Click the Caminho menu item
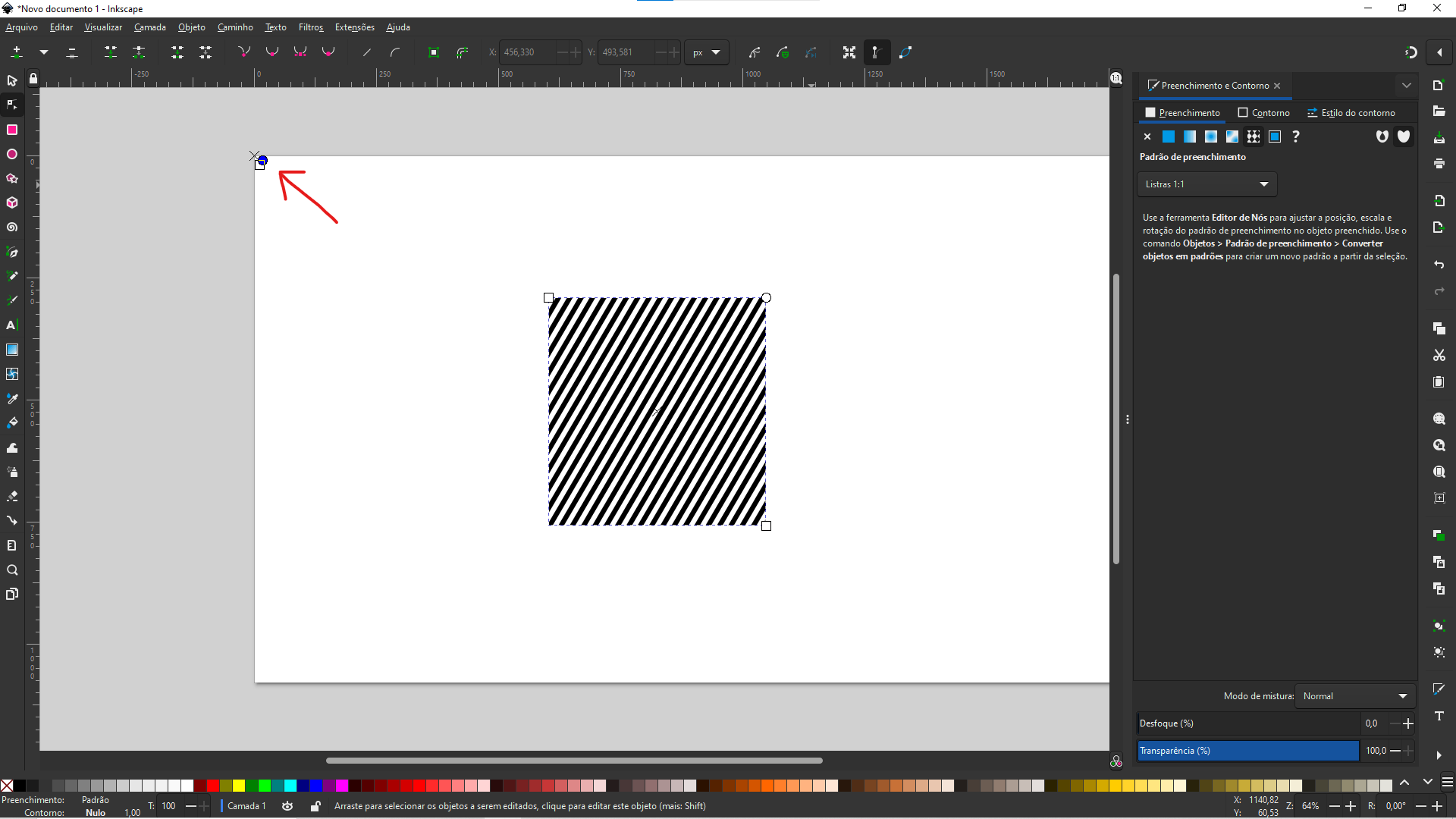This screenshot has width=1456, height=819. pyautogui.click(x=235, y=27)
